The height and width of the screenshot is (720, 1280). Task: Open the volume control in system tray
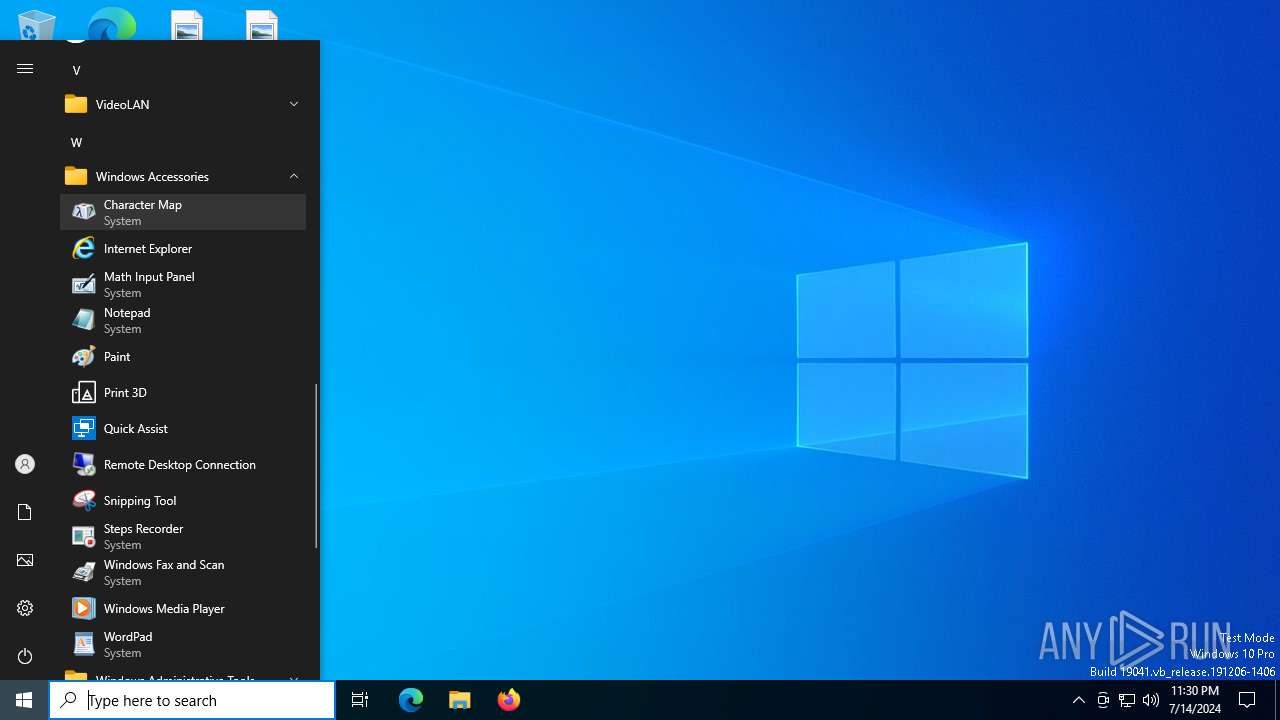point(1151,700)
